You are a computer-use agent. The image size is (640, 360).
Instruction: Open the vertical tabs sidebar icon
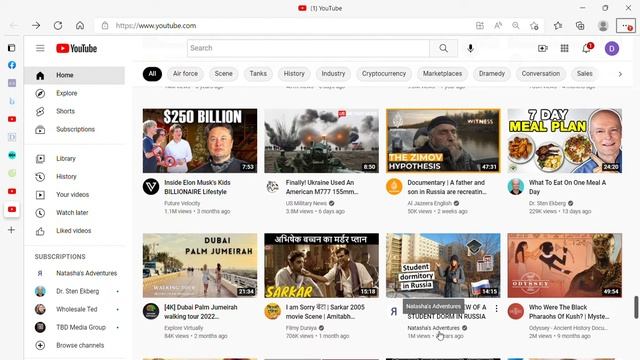11,48
